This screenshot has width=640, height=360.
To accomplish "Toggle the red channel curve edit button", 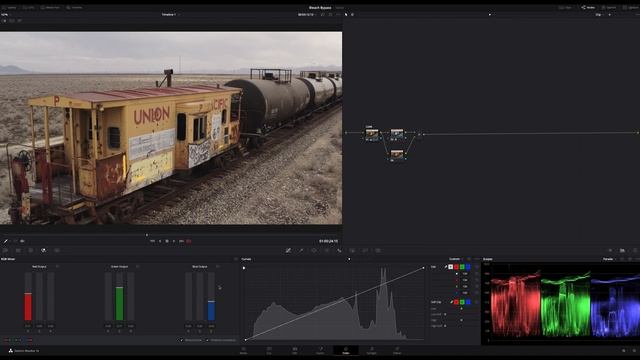I will click(456, 267).
